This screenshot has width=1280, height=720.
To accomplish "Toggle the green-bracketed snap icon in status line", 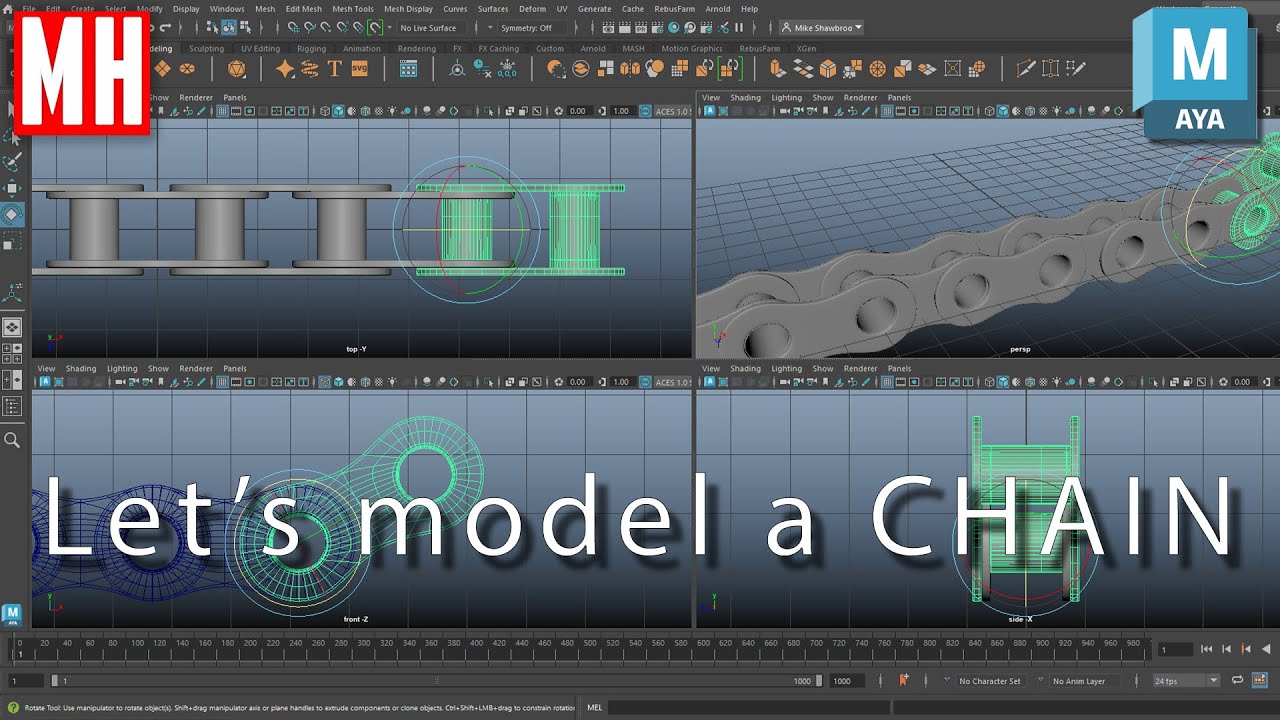I will click(375, 28).
